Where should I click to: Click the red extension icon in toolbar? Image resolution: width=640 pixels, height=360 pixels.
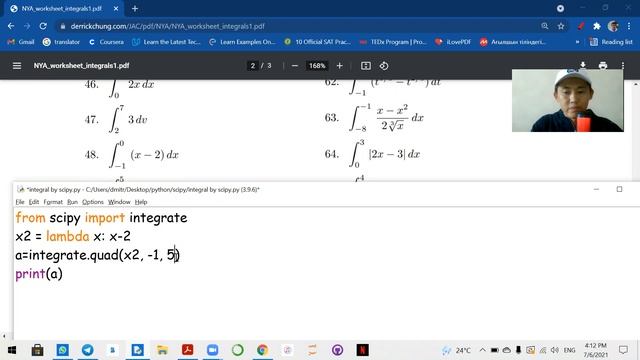click(580, 26)
